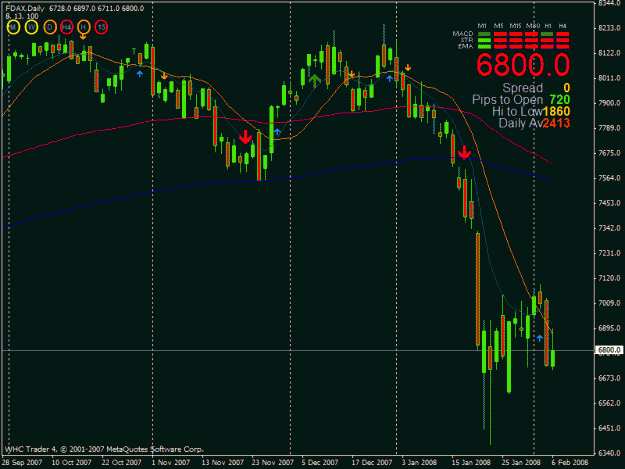Click the EMA row label
This screenshot has width=625, height=469.
point(466,47)
